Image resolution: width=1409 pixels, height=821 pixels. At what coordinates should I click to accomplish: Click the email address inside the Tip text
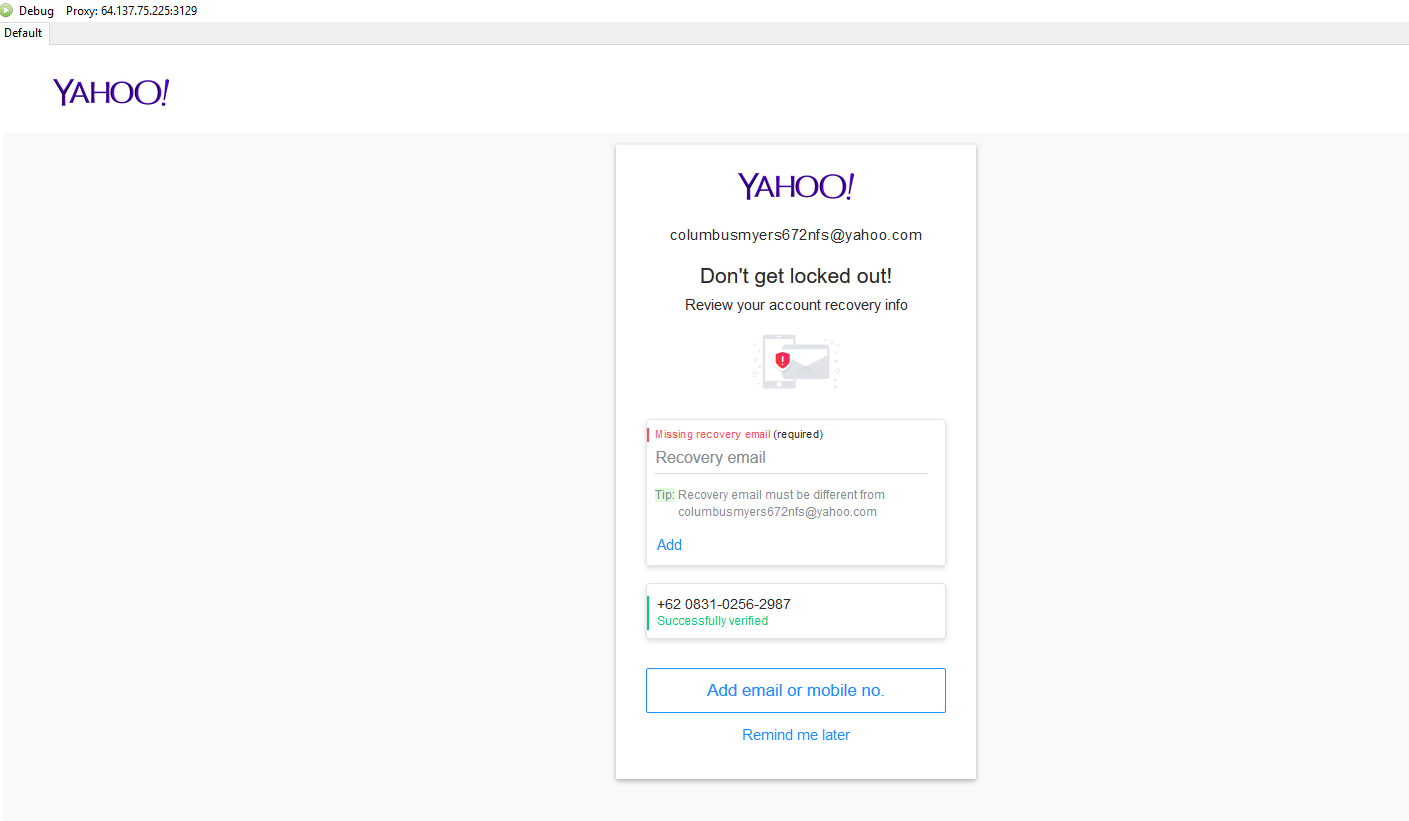coord(777,512)
